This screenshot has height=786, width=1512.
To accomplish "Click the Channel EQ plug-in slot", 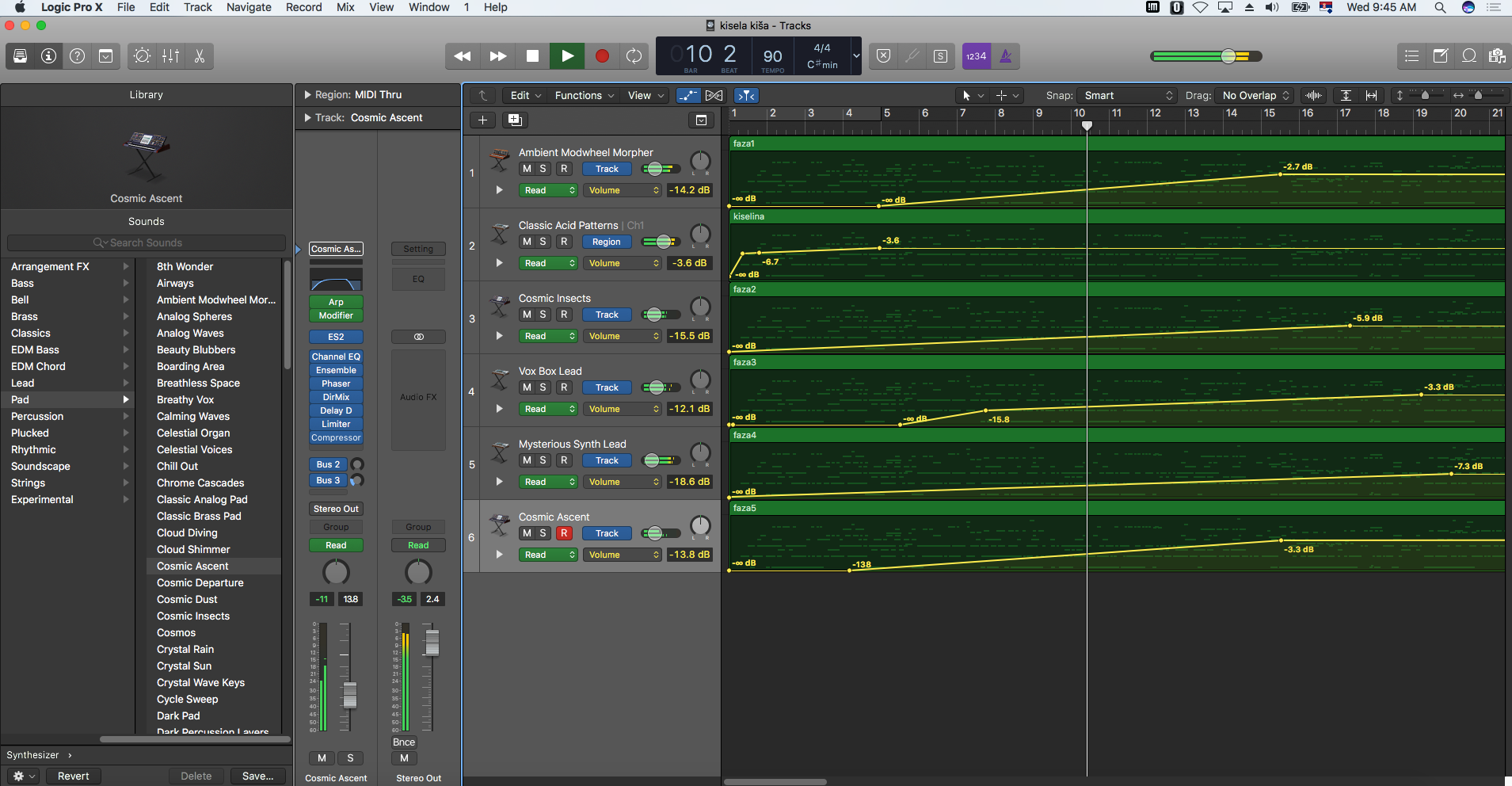I will (x=336, y=357).
